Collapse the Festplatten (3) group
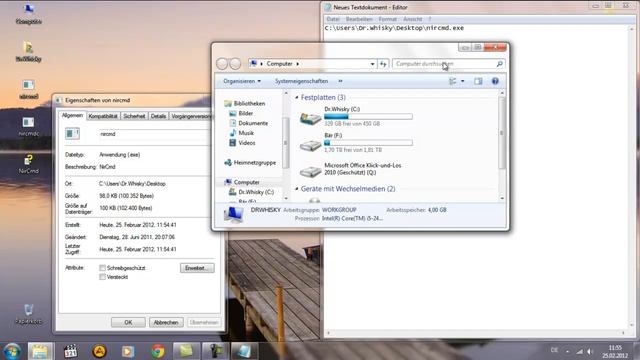The height and width of the screenshot is (360, 640). 297,97
